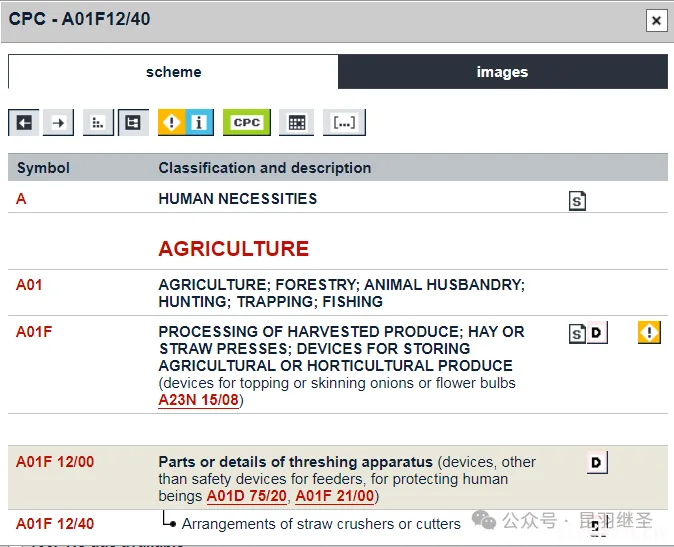
Task: Click the forward arrow toolbar icon
Action: 59,122
